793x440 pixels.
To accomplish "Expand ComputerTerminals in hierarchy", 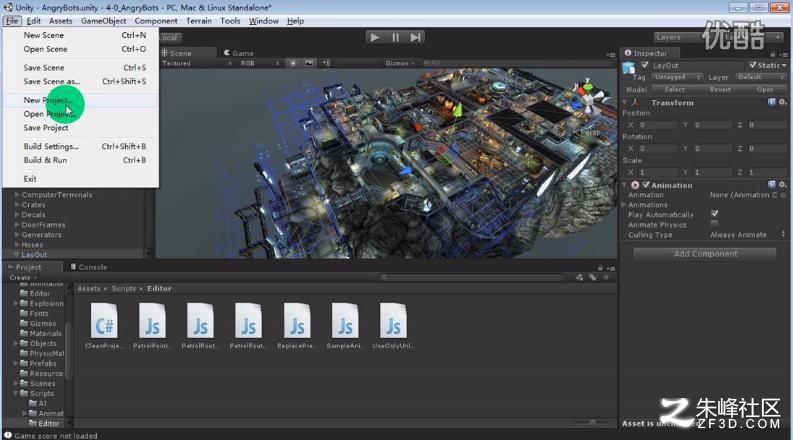I will [17, 195].
